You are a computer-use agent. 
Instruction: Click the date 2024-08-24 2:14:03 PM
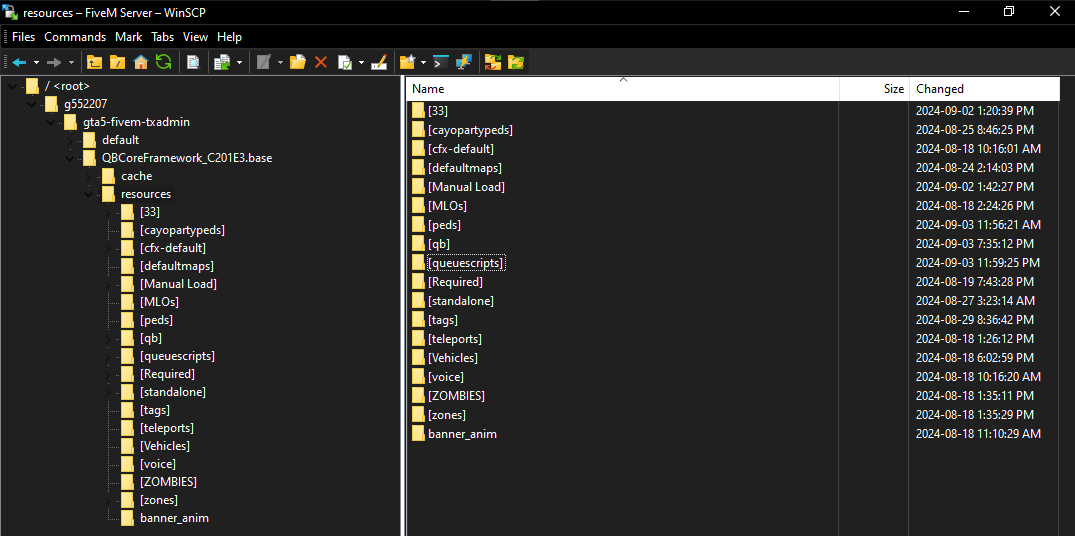click(976, 168)
